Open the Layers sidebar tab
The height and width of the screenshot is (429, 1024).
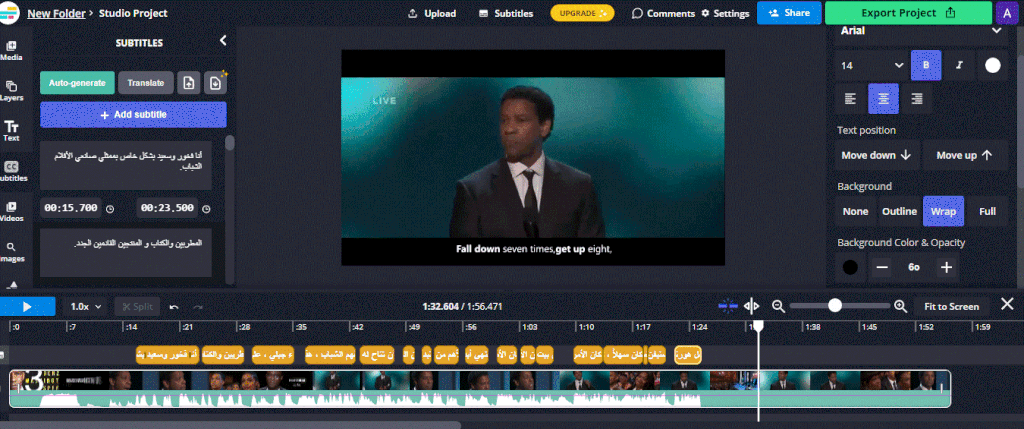(11, 91)
